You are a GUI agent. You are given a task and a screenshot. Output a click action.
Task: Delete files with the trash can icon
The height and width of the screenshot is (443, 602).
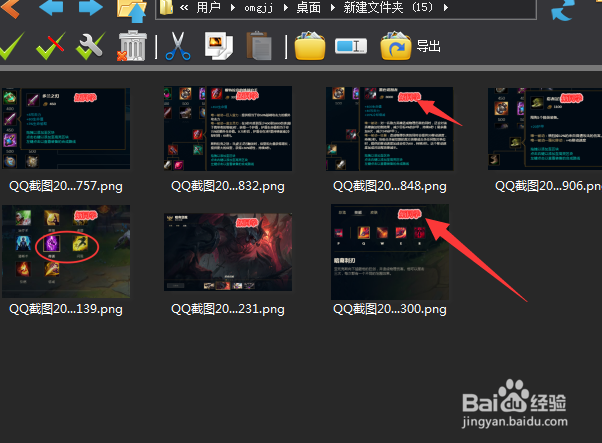tap(132, 46)
